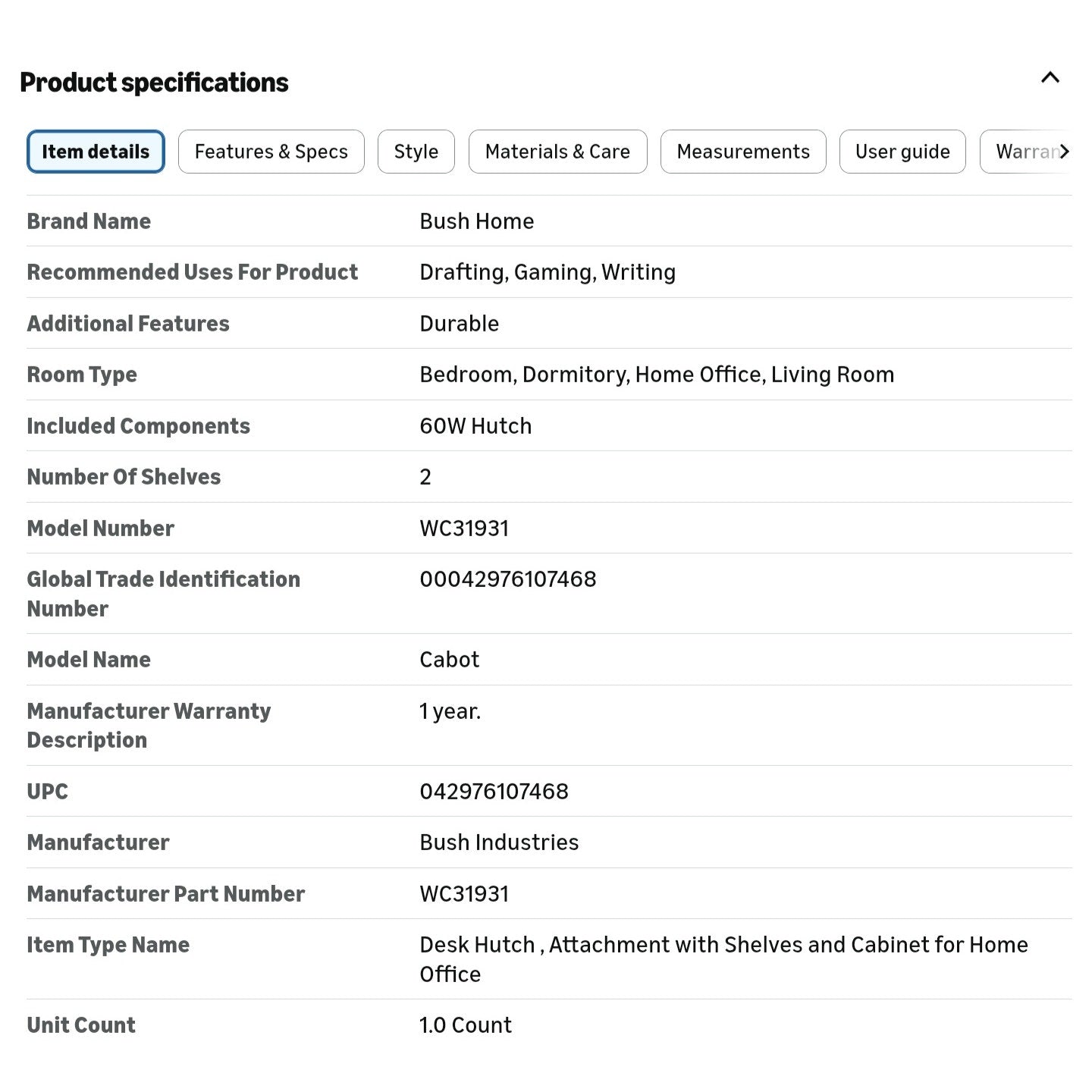Screen dimensions: 1092x1092
Task: Open the Materials & Care tab
Action: (x=557, y=152)
